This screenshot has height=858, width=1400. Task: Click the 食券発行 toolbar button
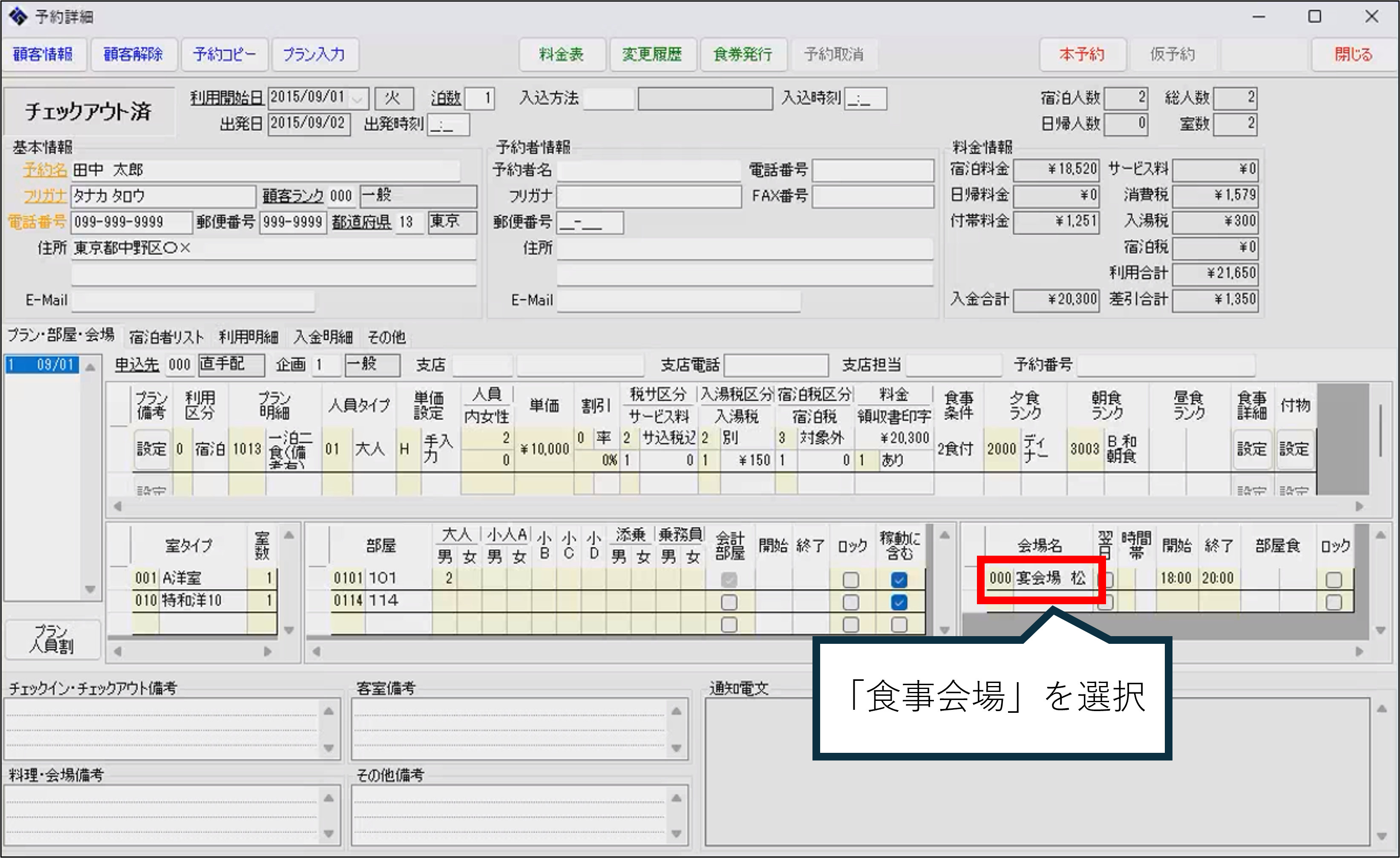(x=743, y=55)
